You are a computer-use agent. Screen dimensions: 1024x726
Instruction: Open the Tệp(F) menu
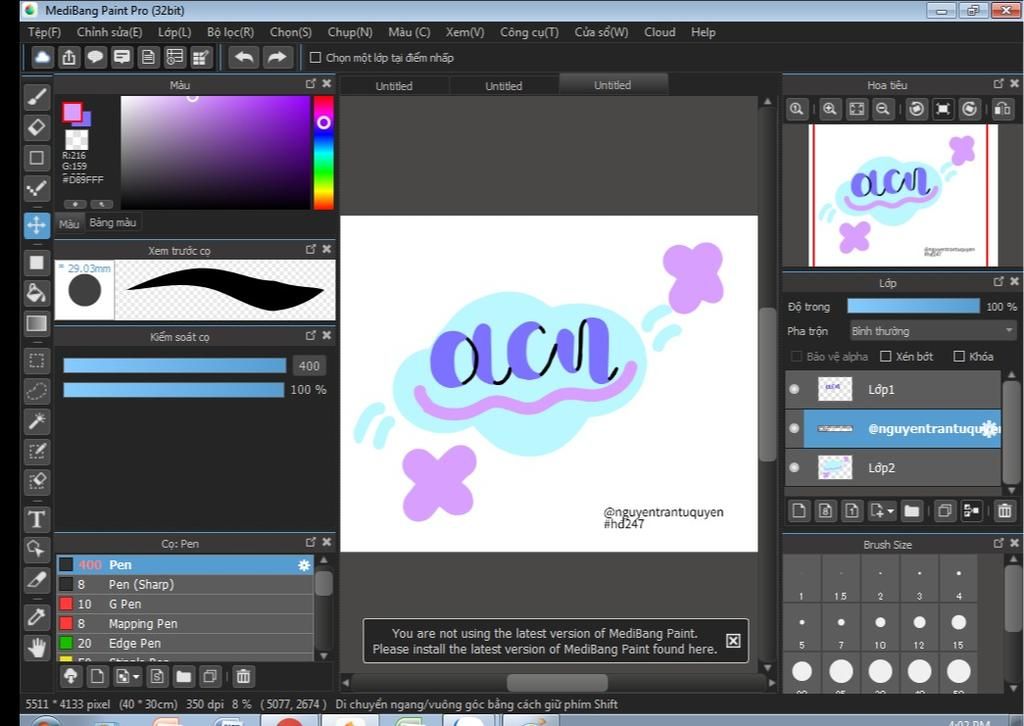coord(44,32)
